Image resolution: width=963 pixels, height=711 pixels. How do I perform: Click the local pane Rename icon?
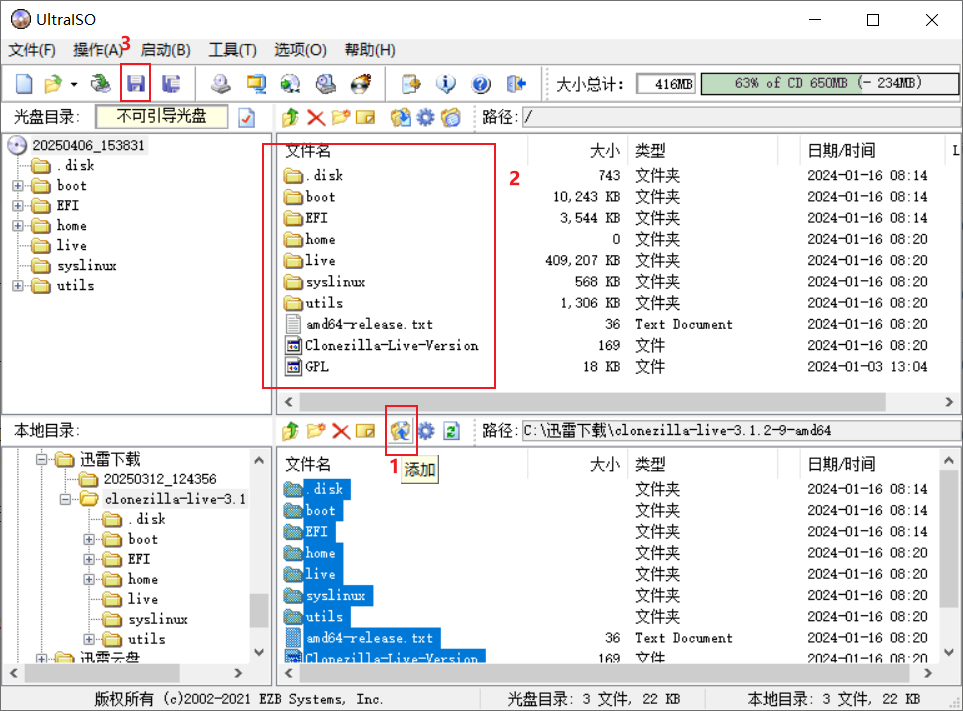click(365, 431)
